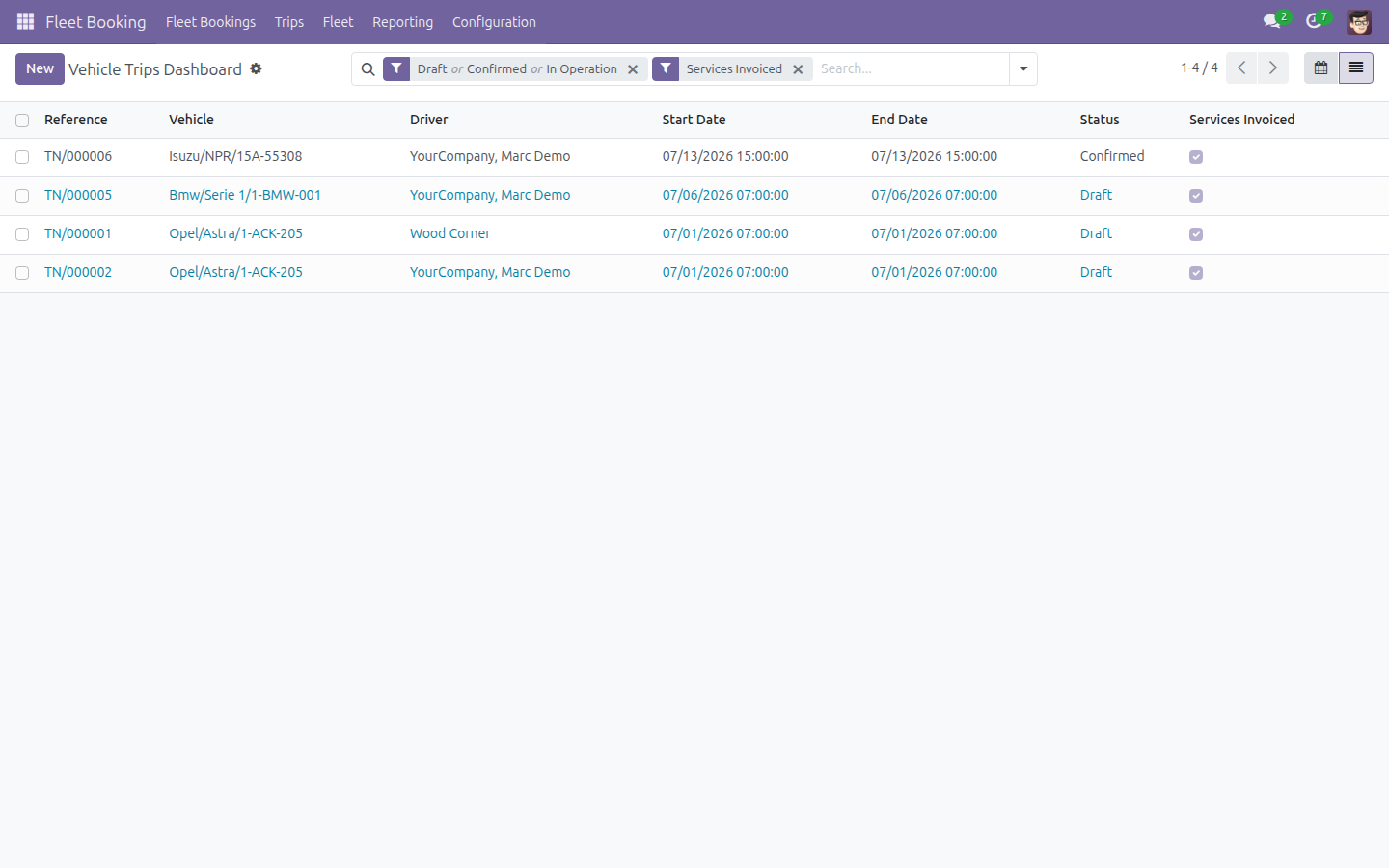The image size is (1389, 868).
Task: Select the row checkbox for TN/000001
Action: coord(22,234)
